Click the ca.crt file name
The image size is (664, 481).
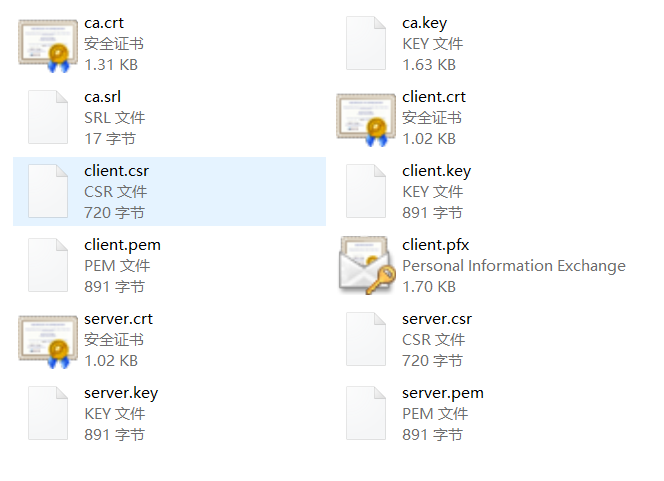104,22
